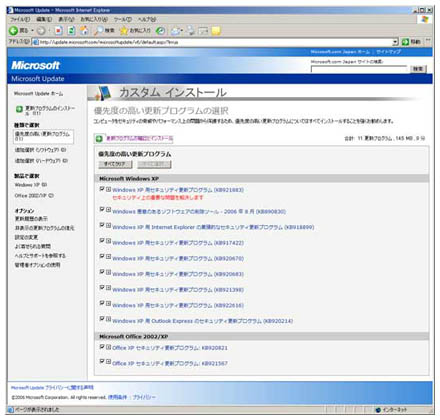Expand details of update KB921883
Image resolution: width=440 pixels, height=420 pixels.
(x=108, y=189)
